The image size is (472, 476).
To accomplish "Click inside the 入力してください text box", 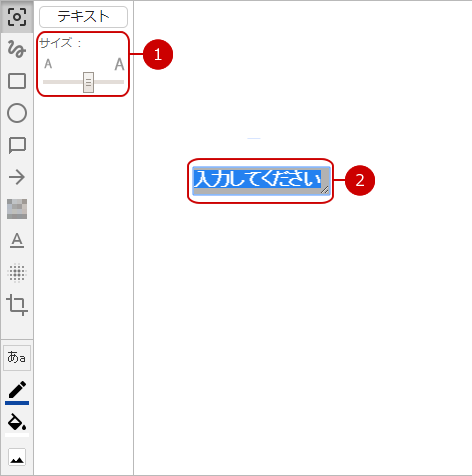I will pyautogui.click(x=262, y=181).
